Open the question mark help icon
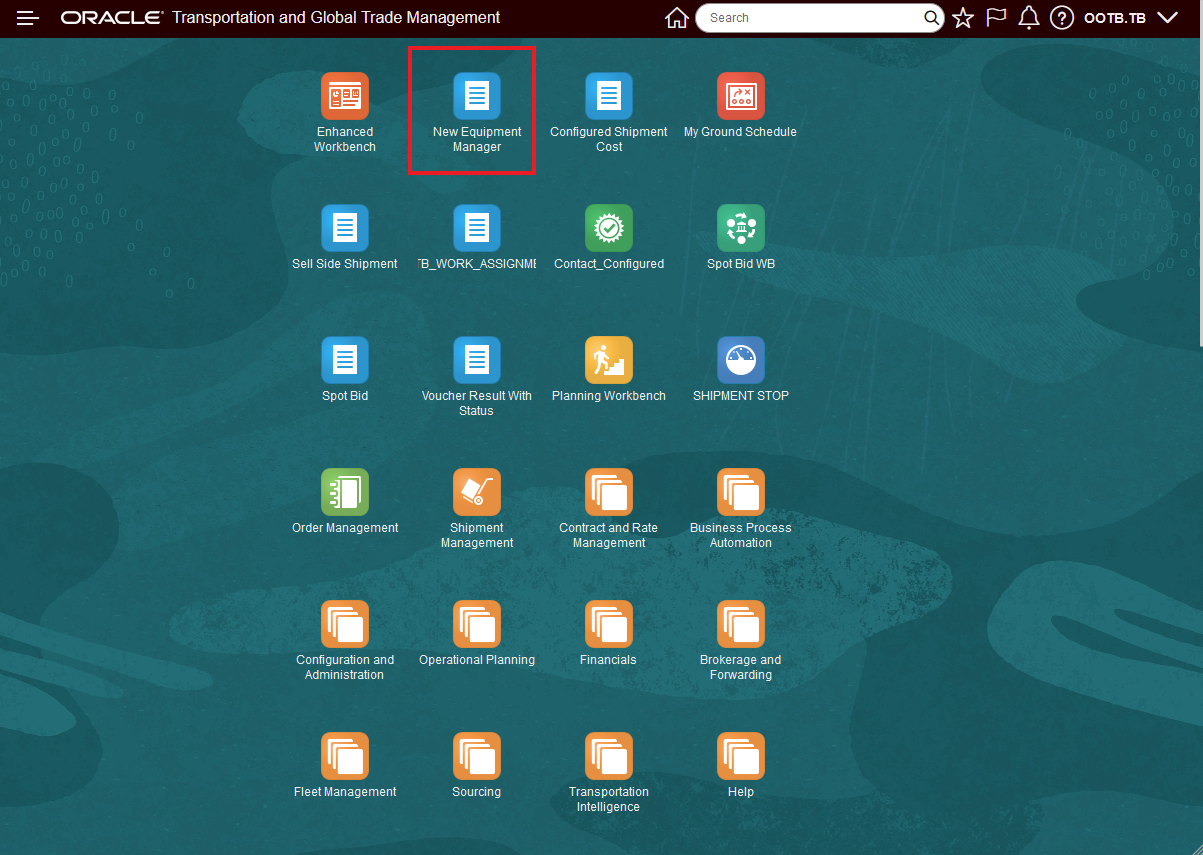 pos(1062,18)
